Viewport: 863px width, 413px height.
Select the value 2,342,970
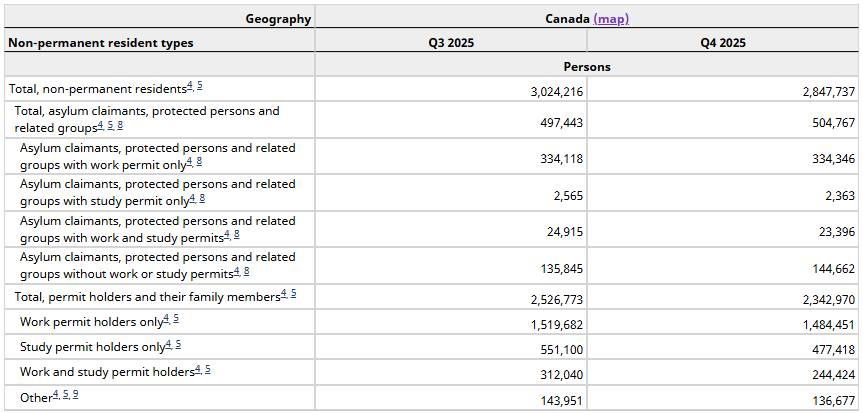(x=829, y=300)
